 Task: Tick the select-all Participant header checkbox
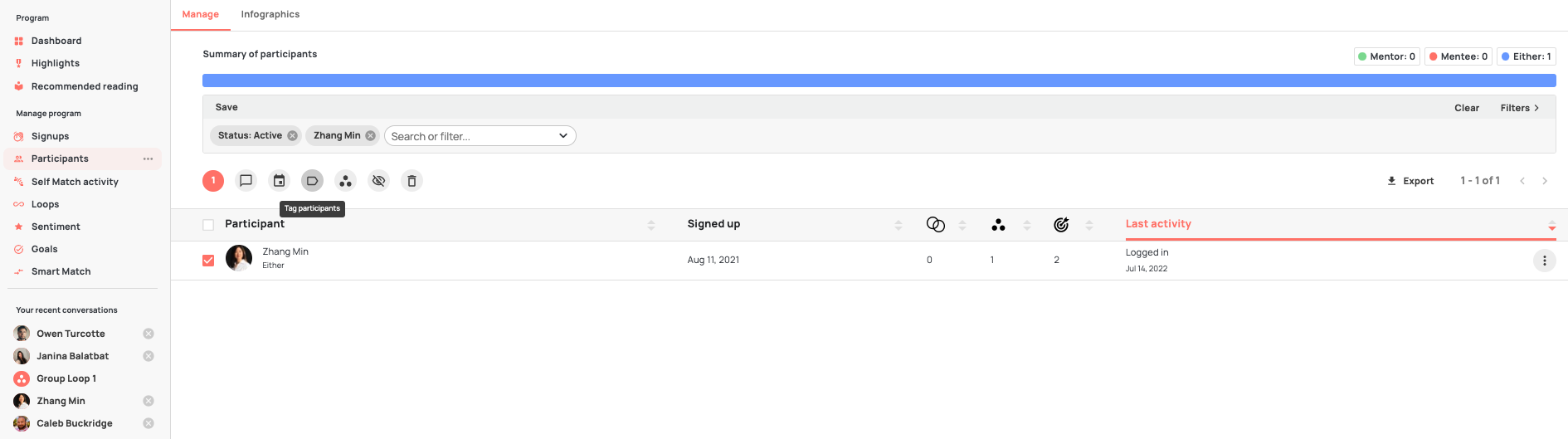[x=208, y=225]
